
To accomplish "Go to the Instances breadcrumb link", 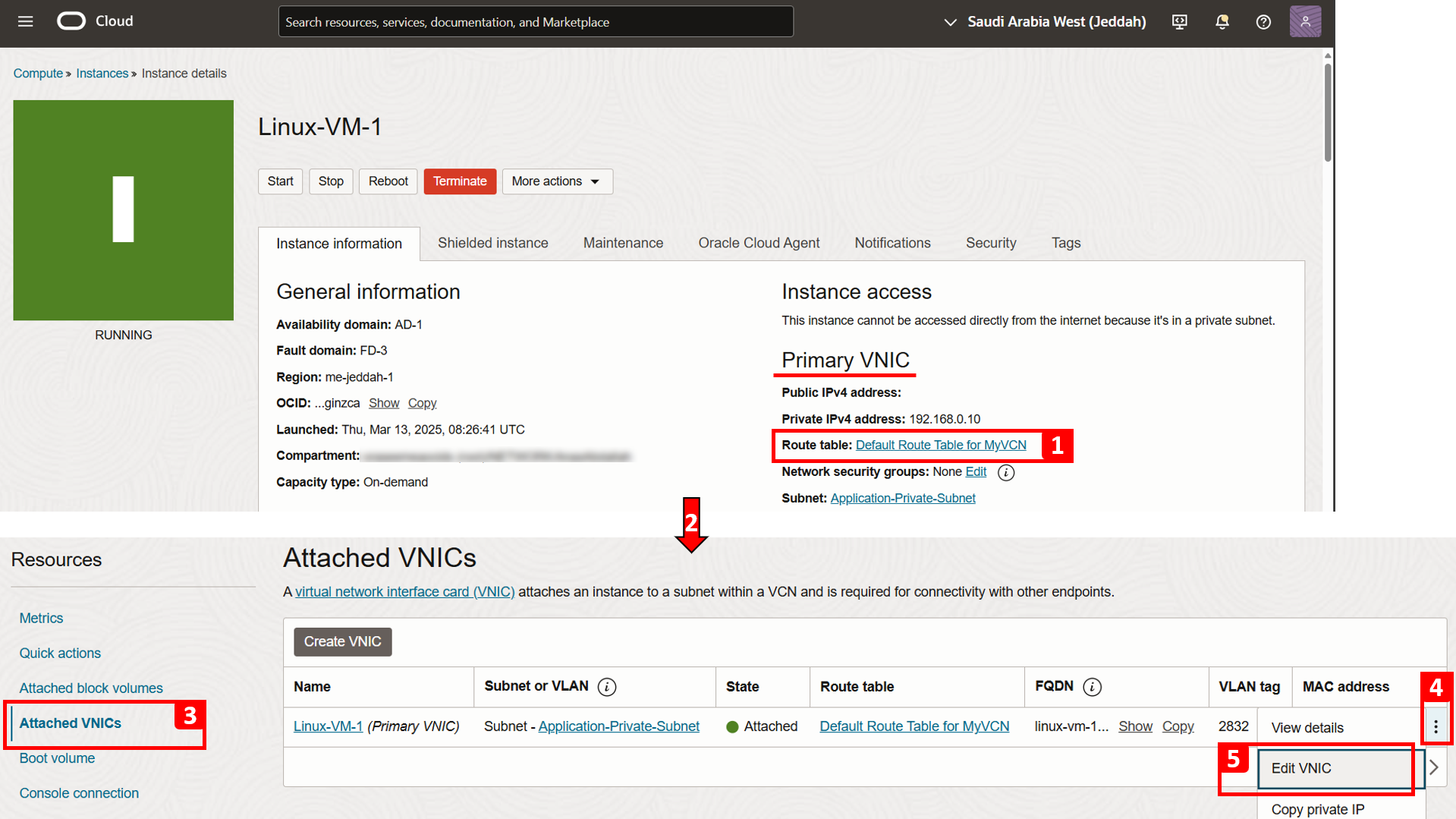I will [x=102, y=74].
